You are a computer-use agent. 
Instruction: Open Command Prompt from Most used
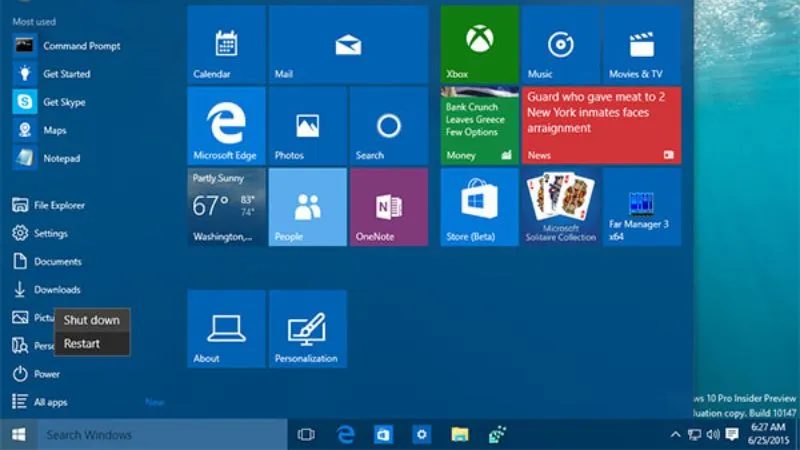click(80, 46)
